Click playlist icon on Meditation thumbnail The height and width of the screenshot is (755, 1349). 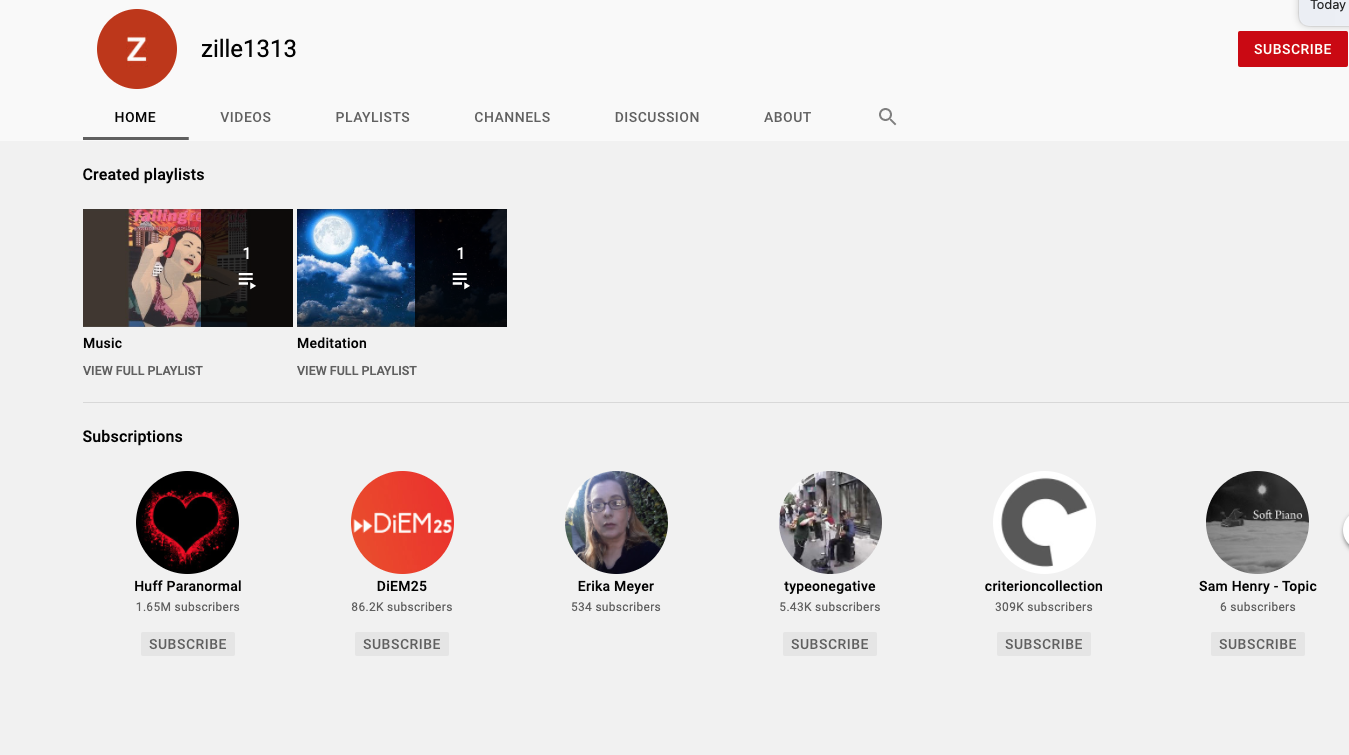(x=460, y=281)
